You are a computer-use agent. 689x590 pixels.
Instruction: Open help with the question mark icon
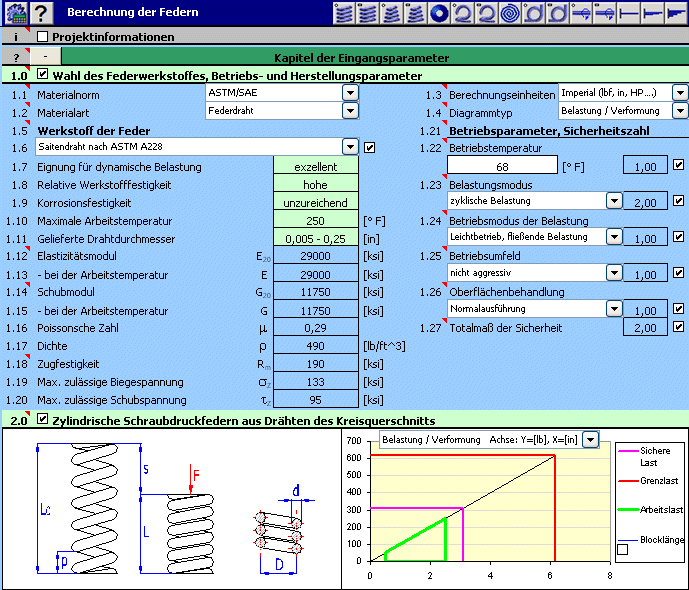point(41,12)
